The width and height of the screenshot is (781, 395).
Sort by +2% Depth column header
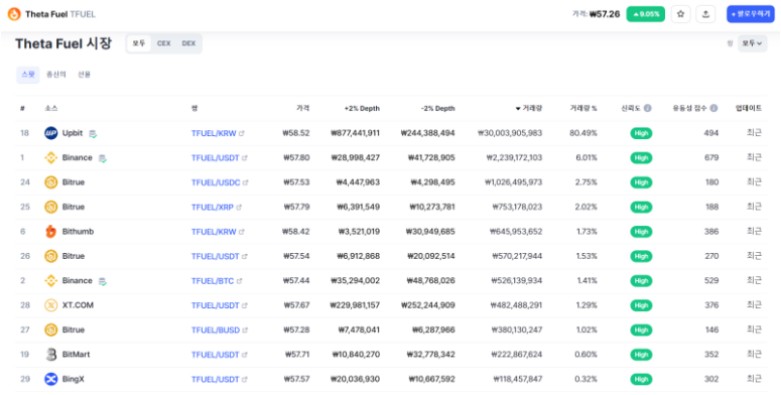pos(362,108)
